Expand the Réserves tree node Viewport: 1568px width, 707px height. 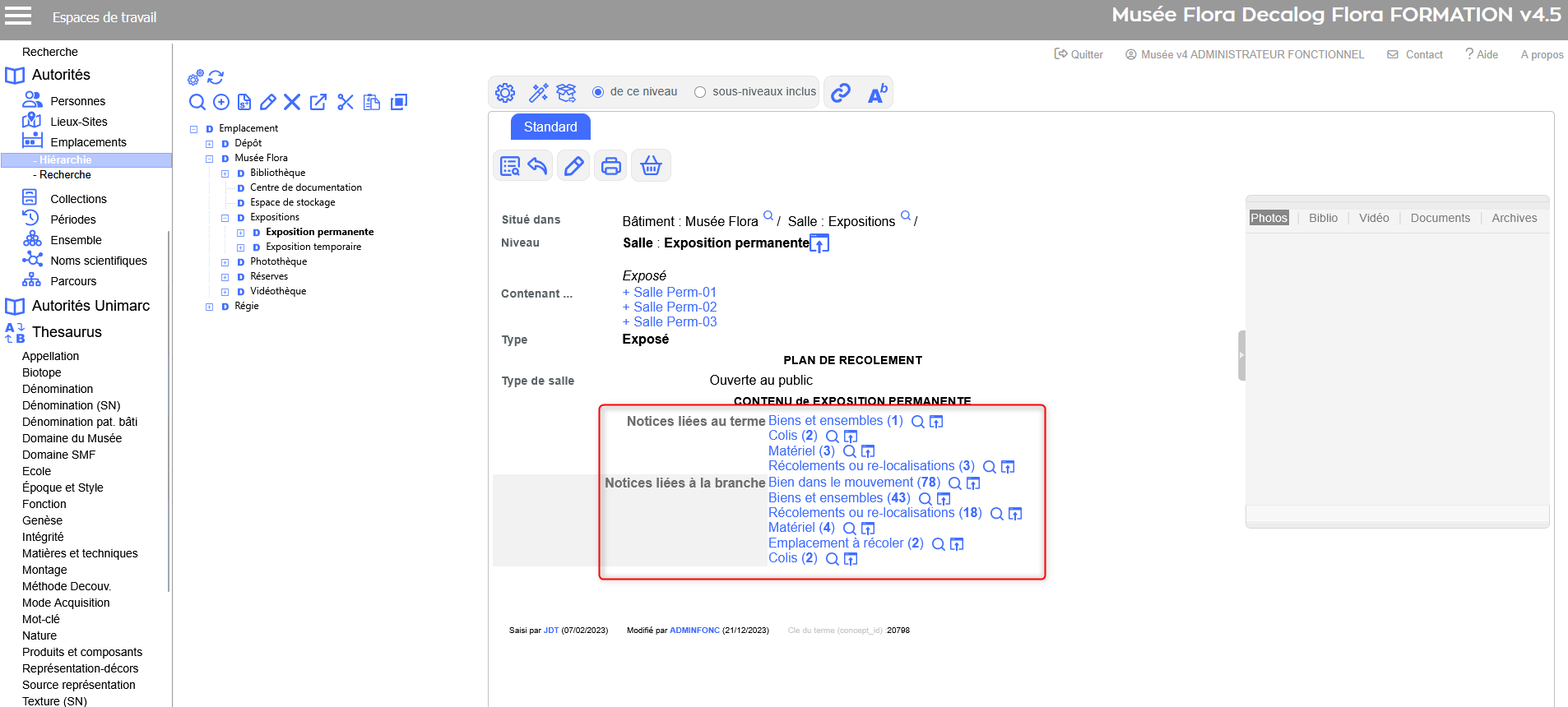[x=225, y=277]
